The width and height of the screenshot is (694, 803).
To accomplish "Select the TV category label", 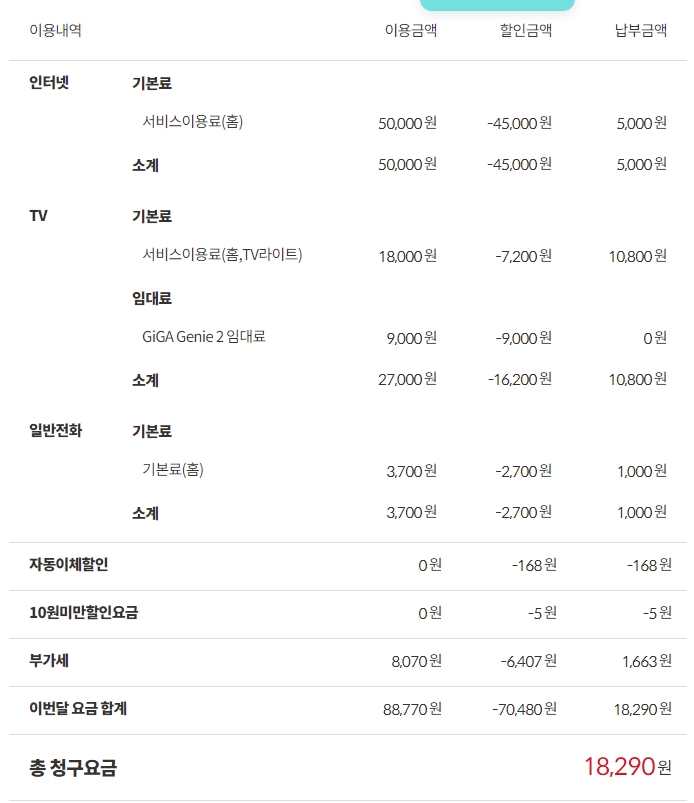I will 39,215.
